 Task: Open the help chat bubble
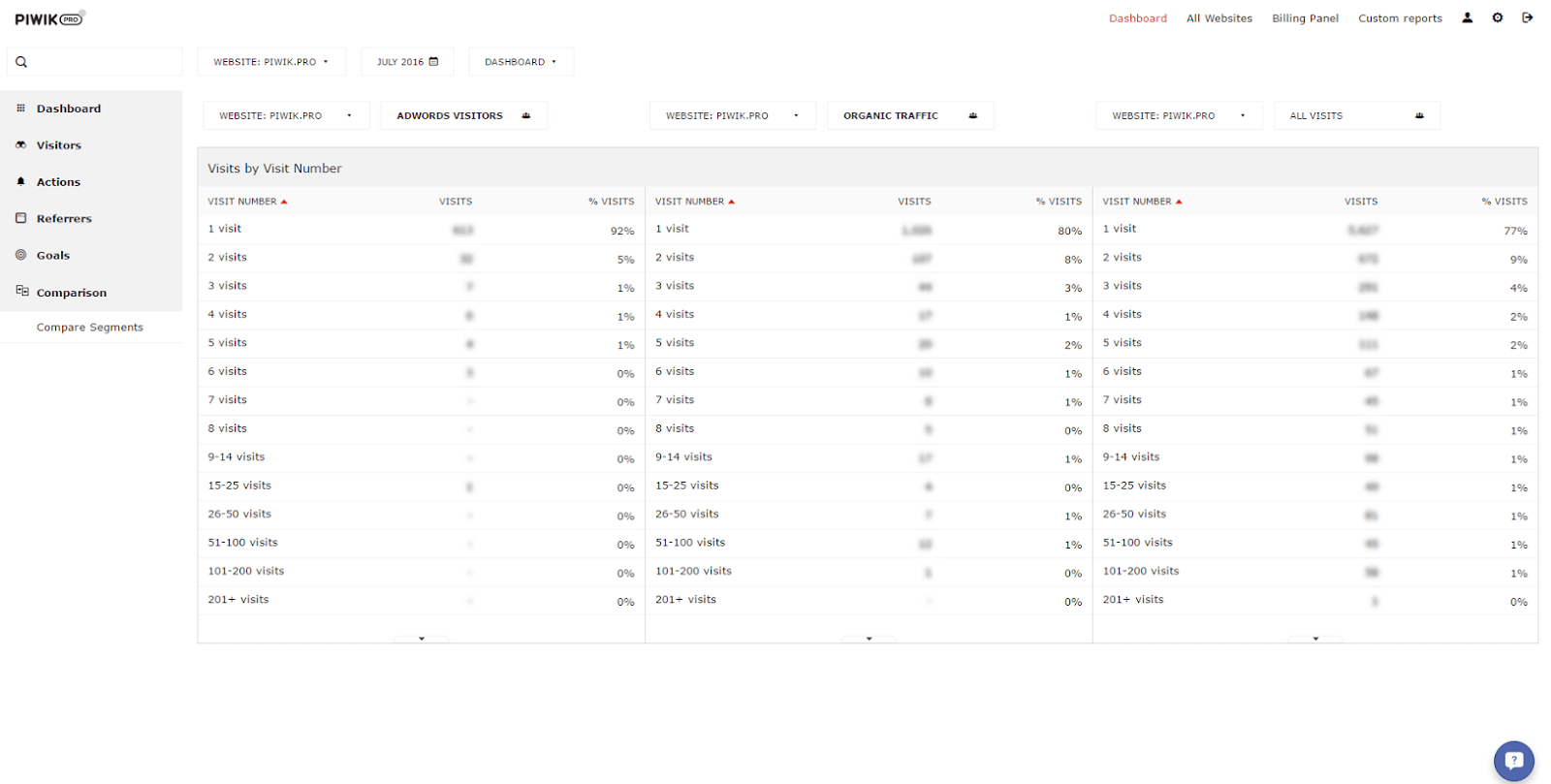pos(1514,761)
